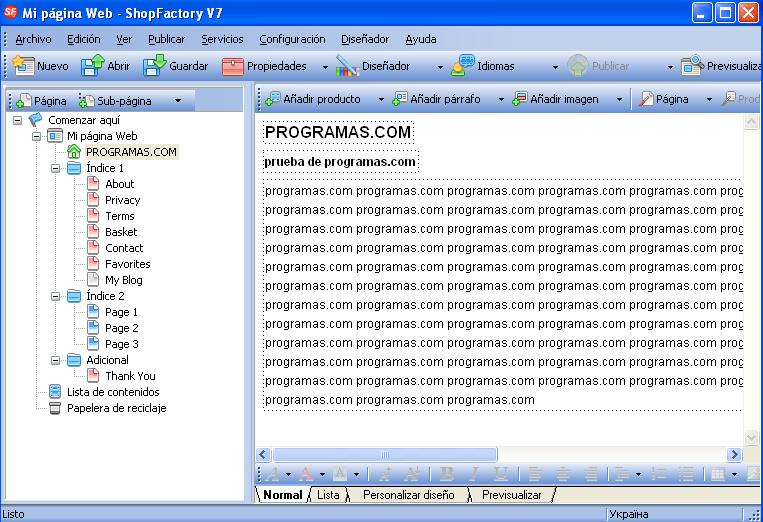Screen dimensions: 763x522
Task: Select the Privacy page in tree
Action: tap(122, 200)
